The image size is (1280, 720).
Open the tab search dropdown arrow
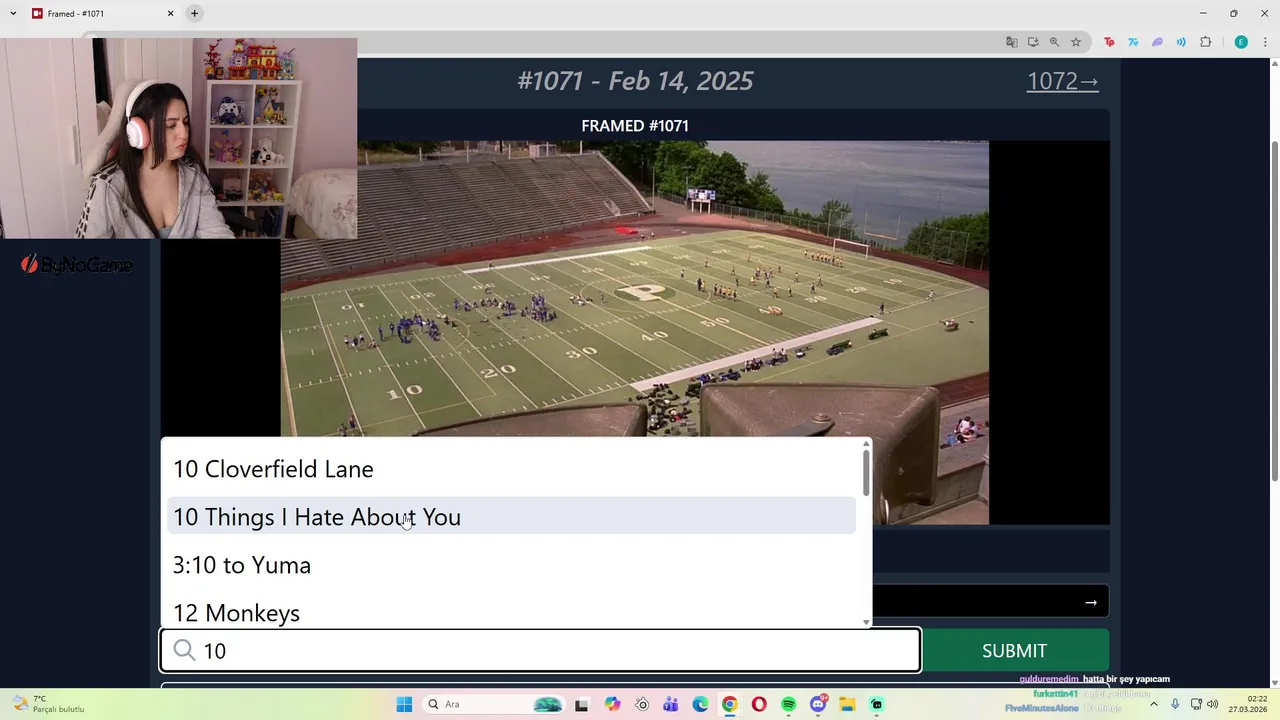(13, 13)
